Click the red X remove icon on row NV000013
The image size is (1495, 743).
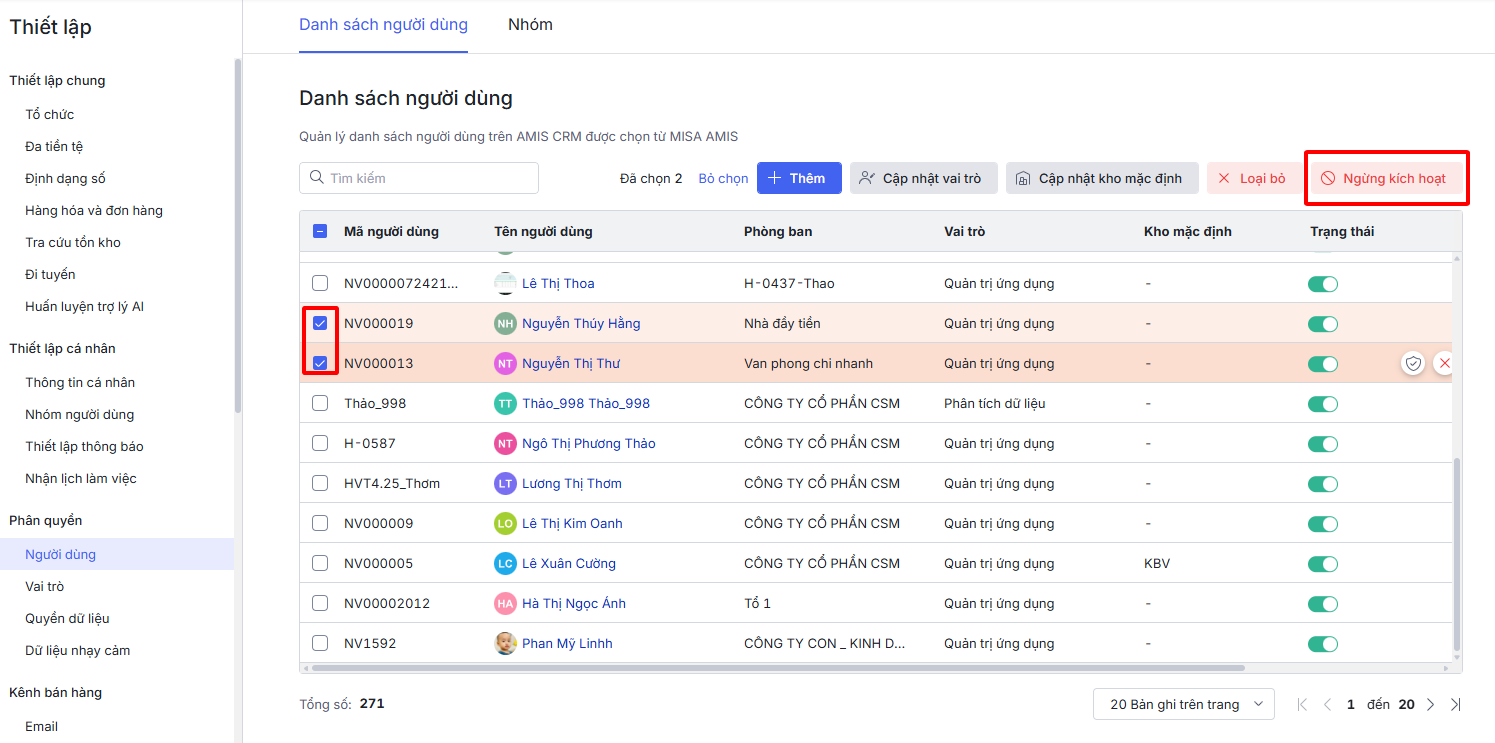point(1443,363)
